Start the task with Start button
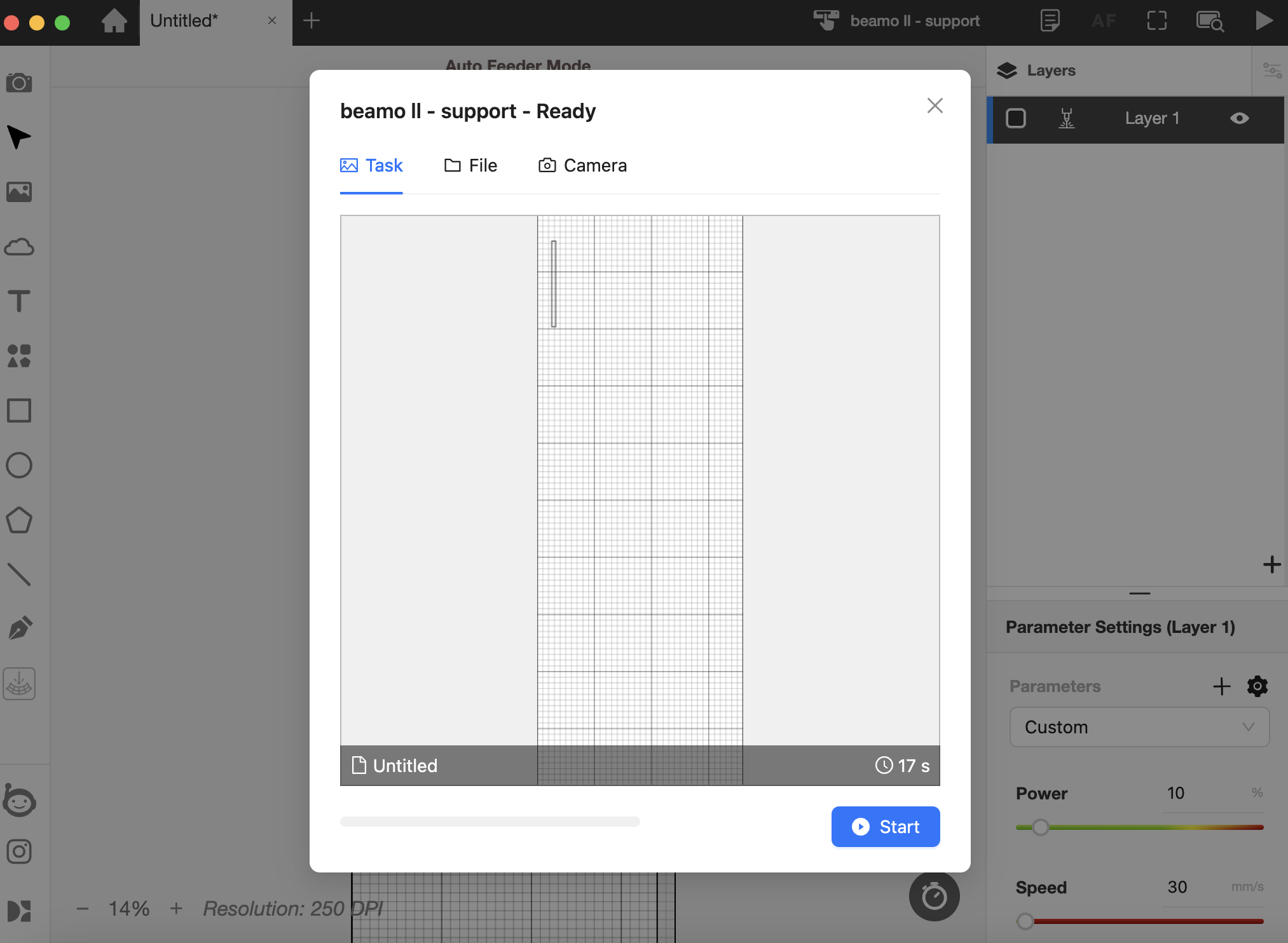Image resolution: width=1288 pixels, height=943 pixels. point(886,827)
